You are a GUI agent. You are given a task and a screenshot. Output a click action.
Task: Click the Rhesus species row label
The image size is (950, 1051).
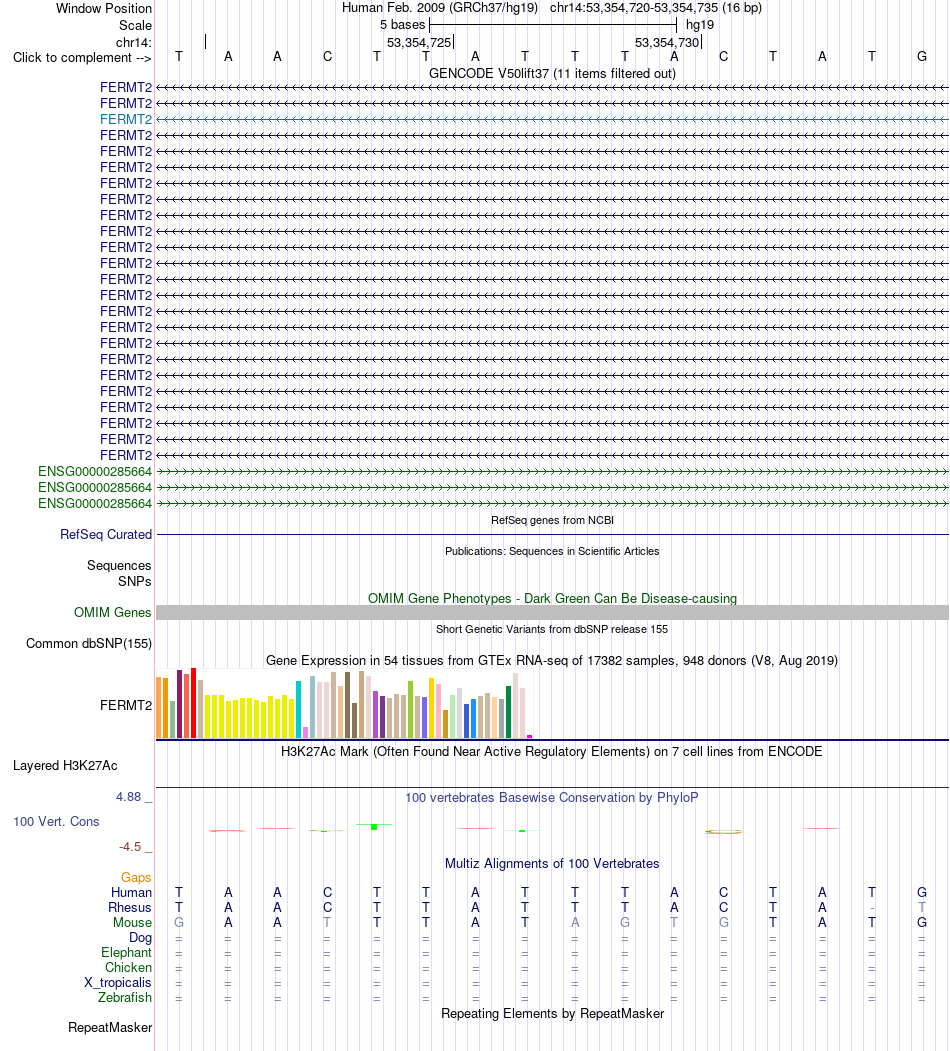coord(130,907)
